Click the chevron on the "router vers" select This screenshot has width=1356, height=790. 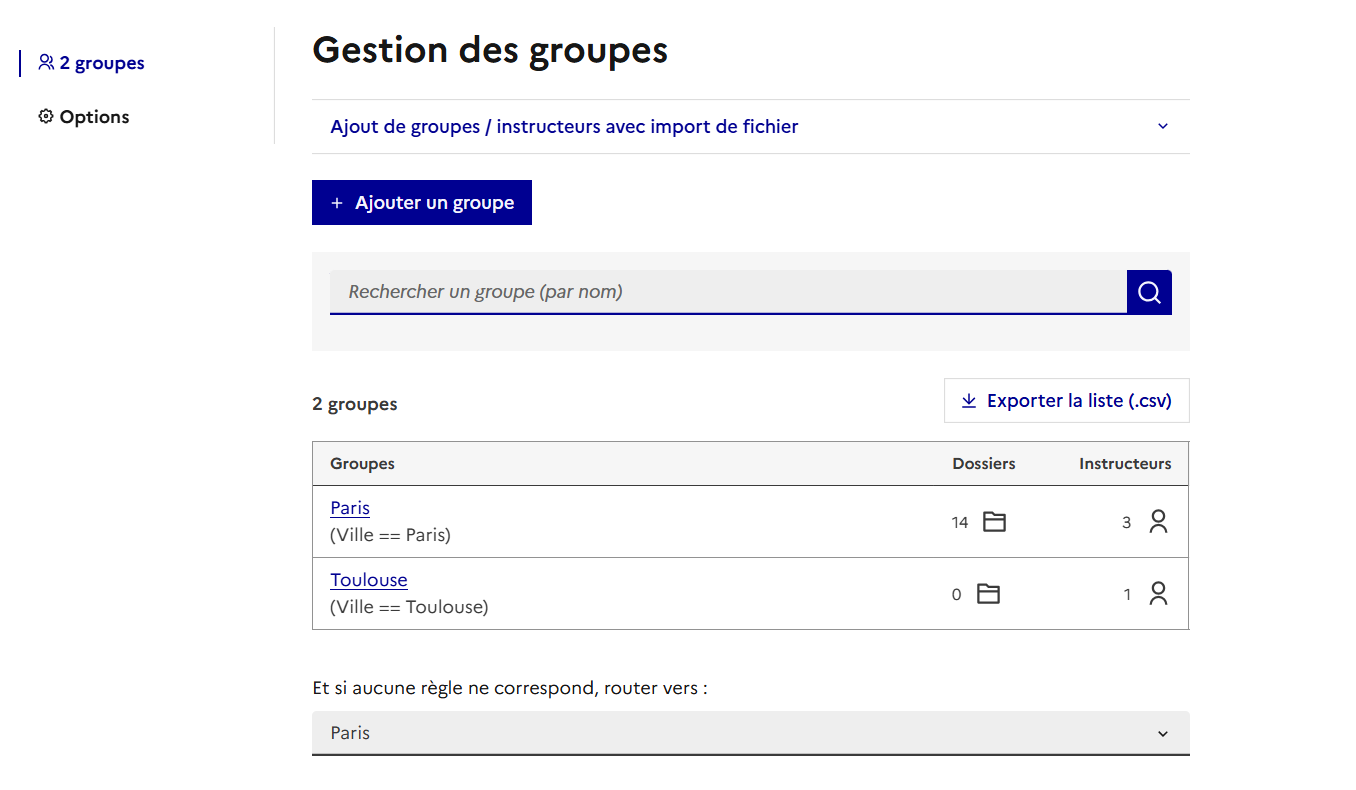pyautogui.click(x=1162, y=734)
